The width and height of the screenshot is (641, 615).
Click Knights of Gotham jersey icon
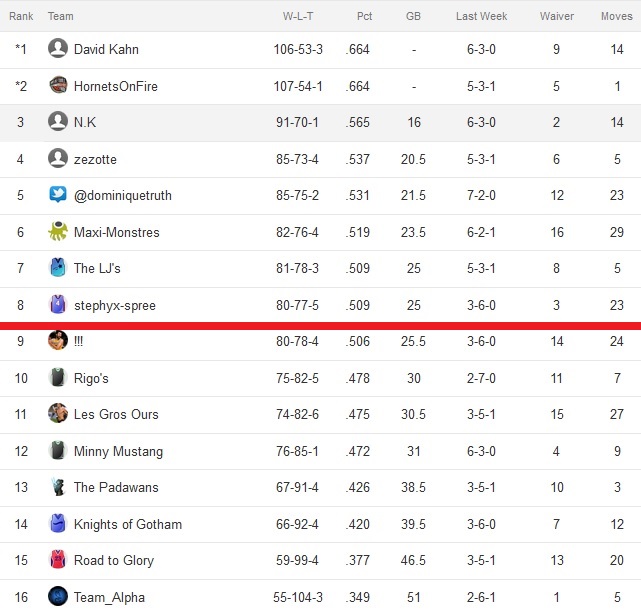click(58, 523)
